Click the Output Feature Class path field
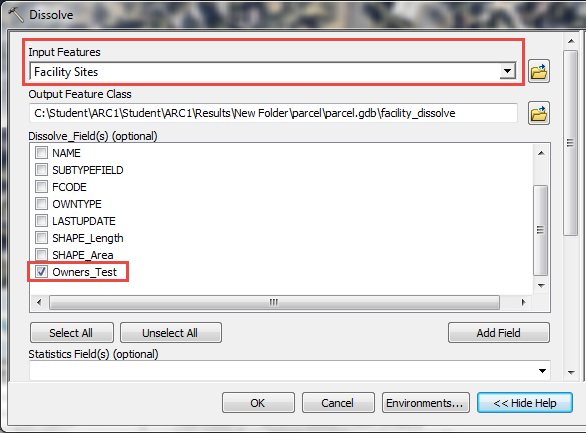This screenshot has height=433, width=586. point(273,113)
